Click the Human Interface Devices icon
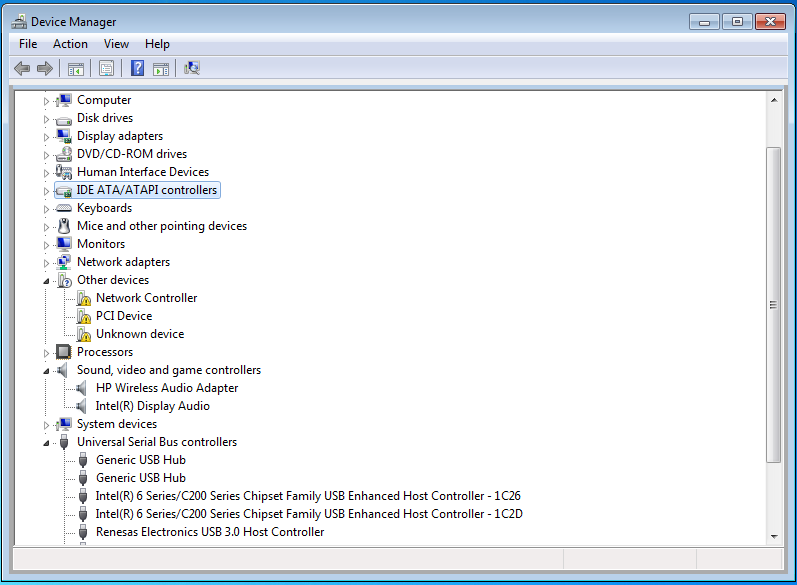This screenshot has height=585, width=797. click(x=64, y=172)
